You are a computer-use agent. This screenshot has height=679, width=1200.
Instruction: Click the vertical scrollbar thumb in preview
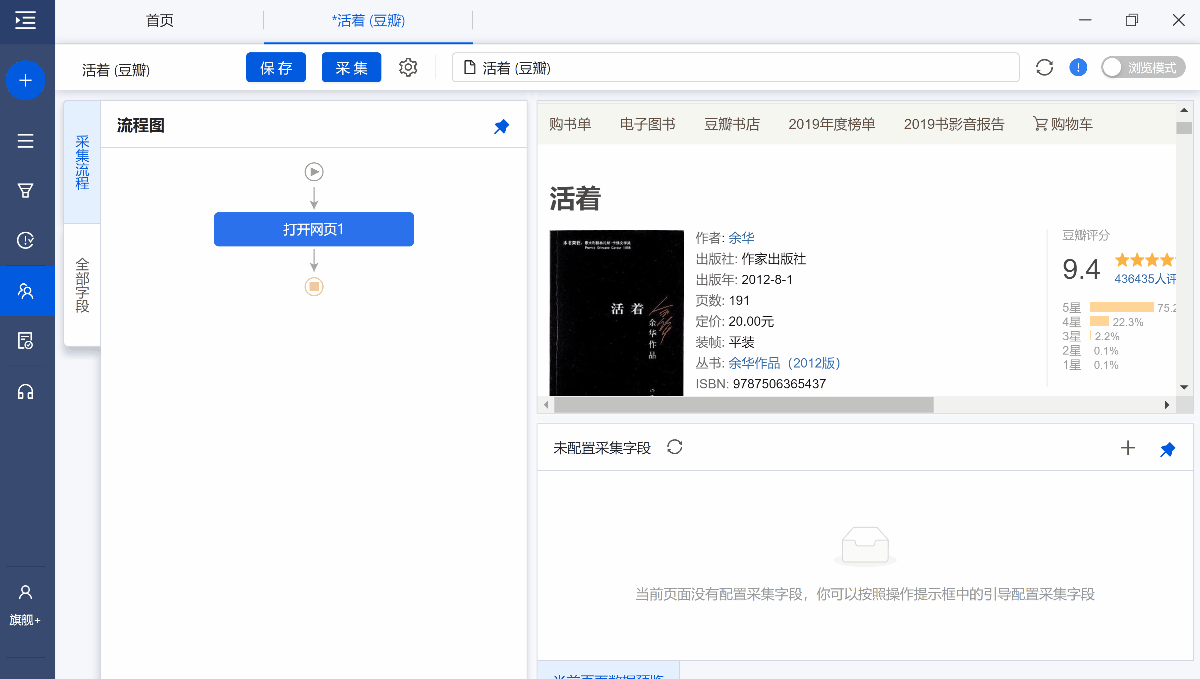(x=1184, y=127)
